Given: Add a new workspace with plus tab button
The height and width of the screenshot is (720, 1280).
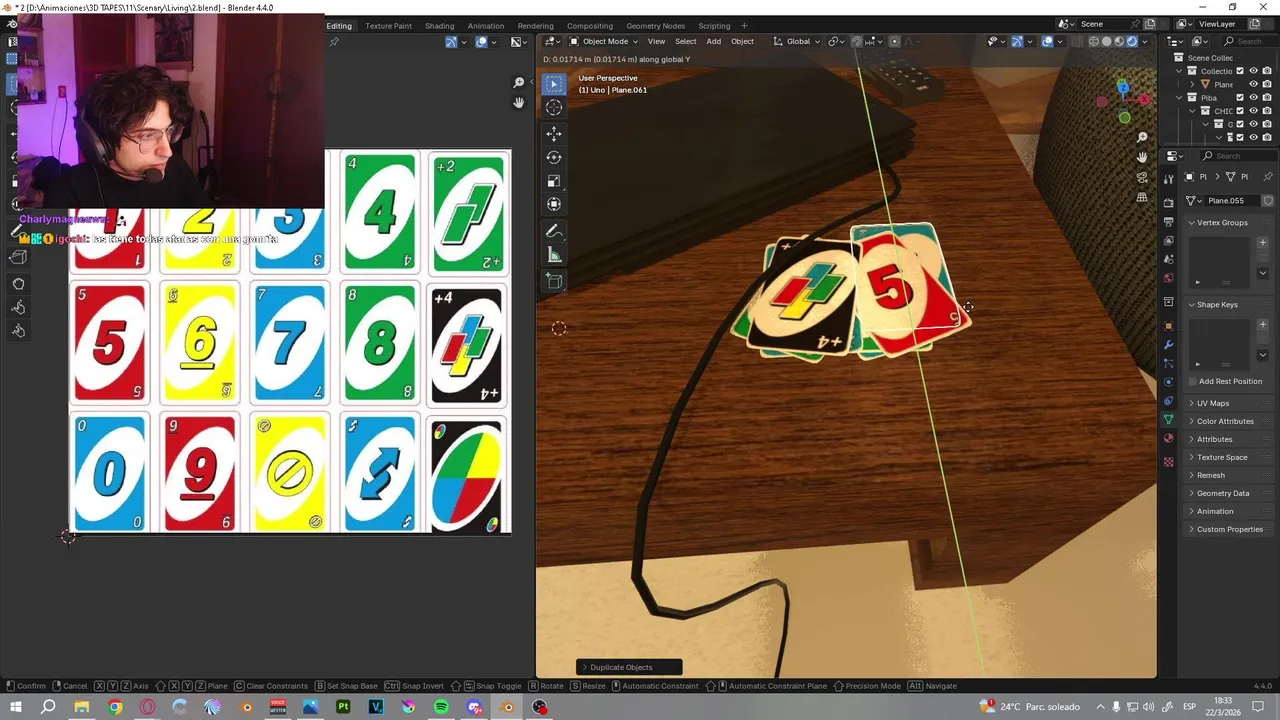Looking at the screenshot, I should 744,26.
